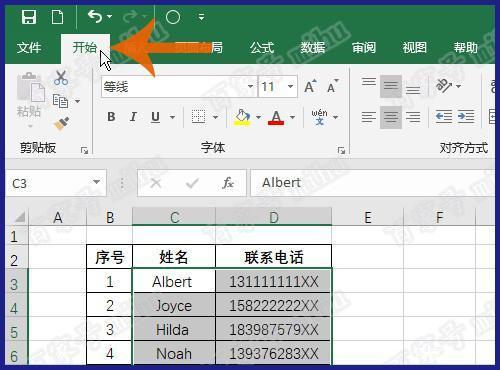Click the text orientation icon

click(444, 86)
